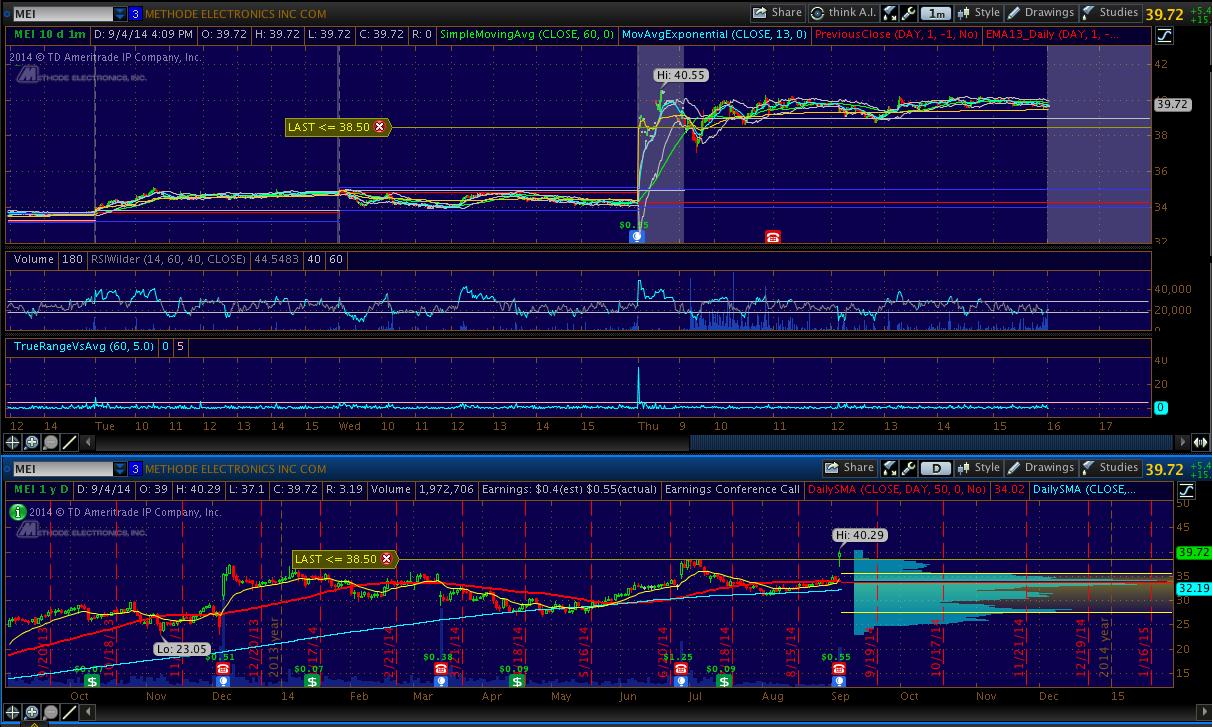The image size is (1212, 727).
Task: Click the crosshair pan tool icon
Action: point(13,442)
